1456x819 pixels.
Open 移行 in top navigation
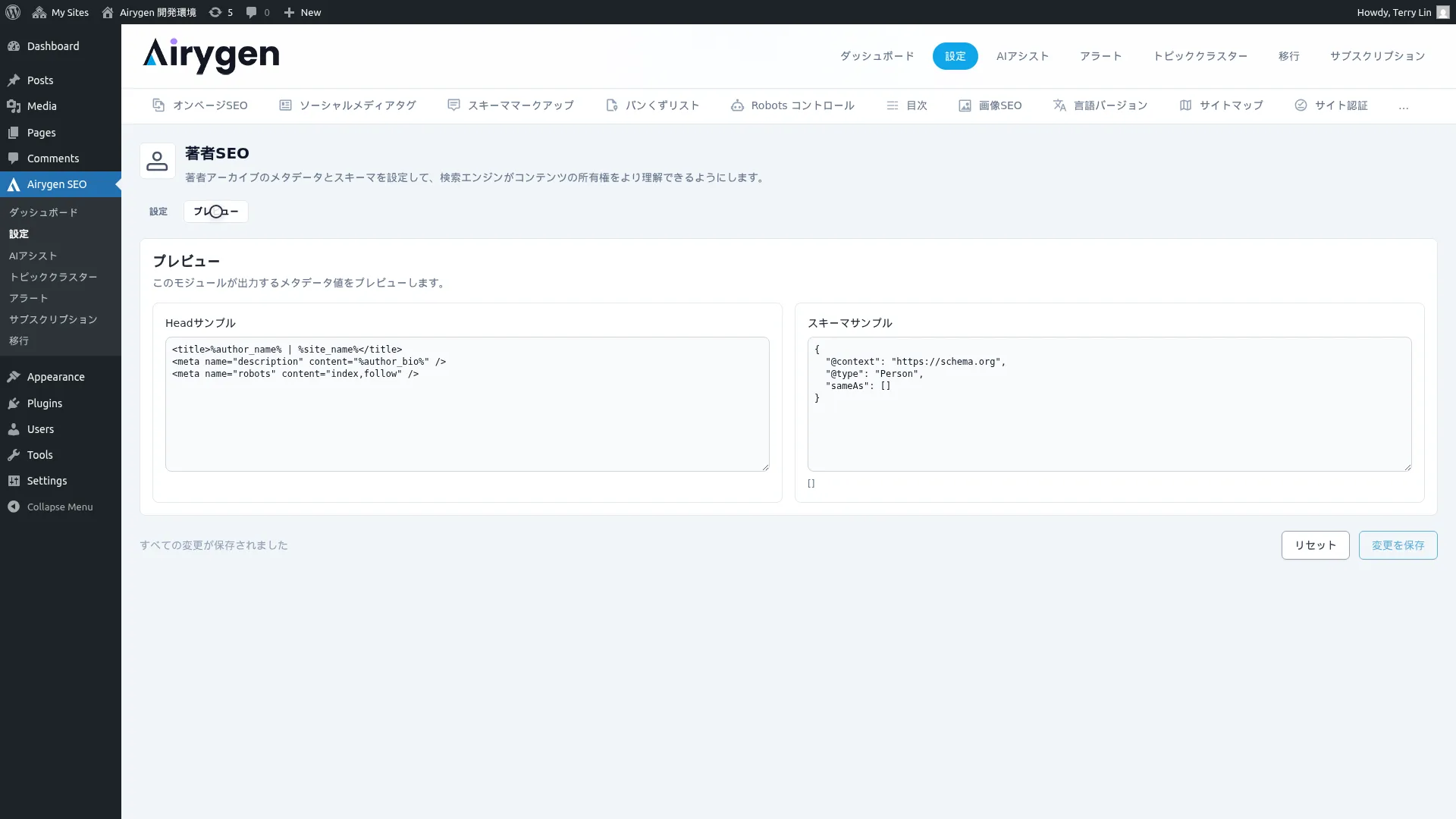point(1288,56)
